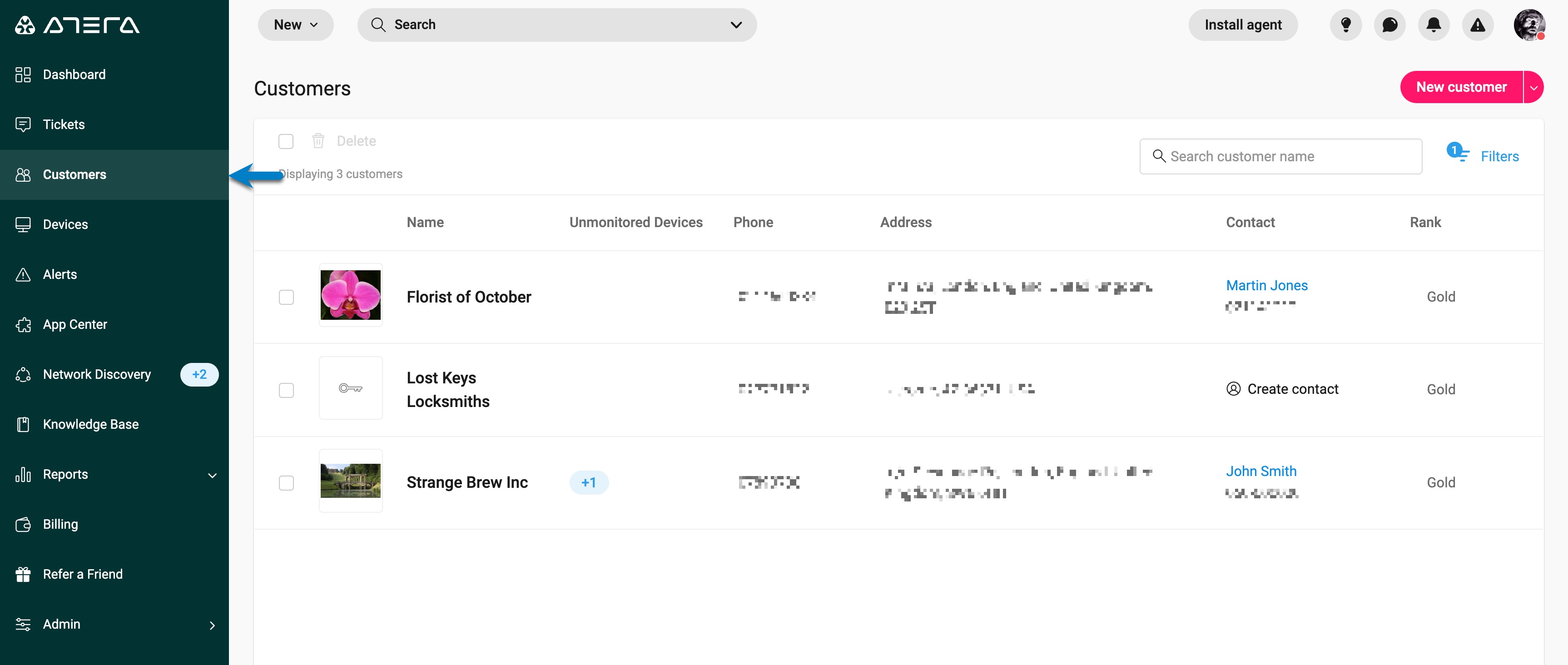Open the user profile avatar

[1529, 25]
